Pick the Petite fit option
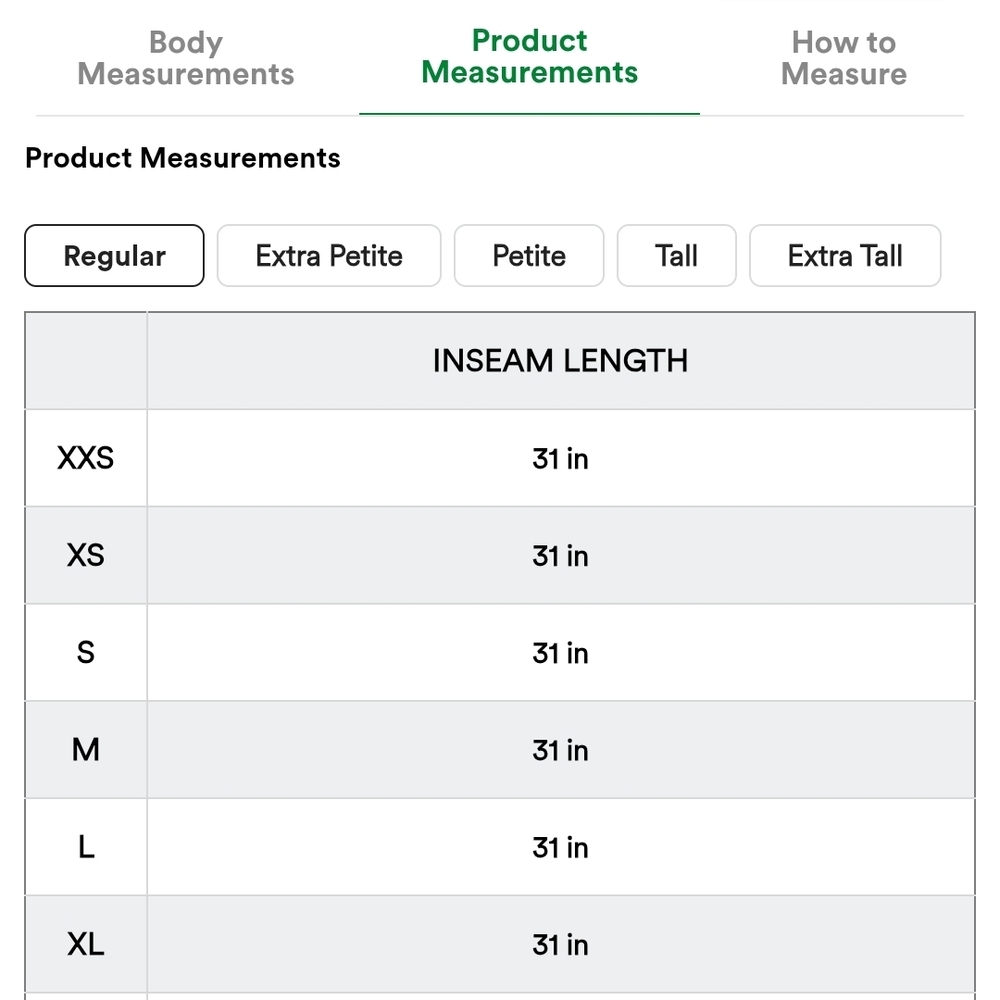This screenshot has height=1000, width=1000. [529, 256]
